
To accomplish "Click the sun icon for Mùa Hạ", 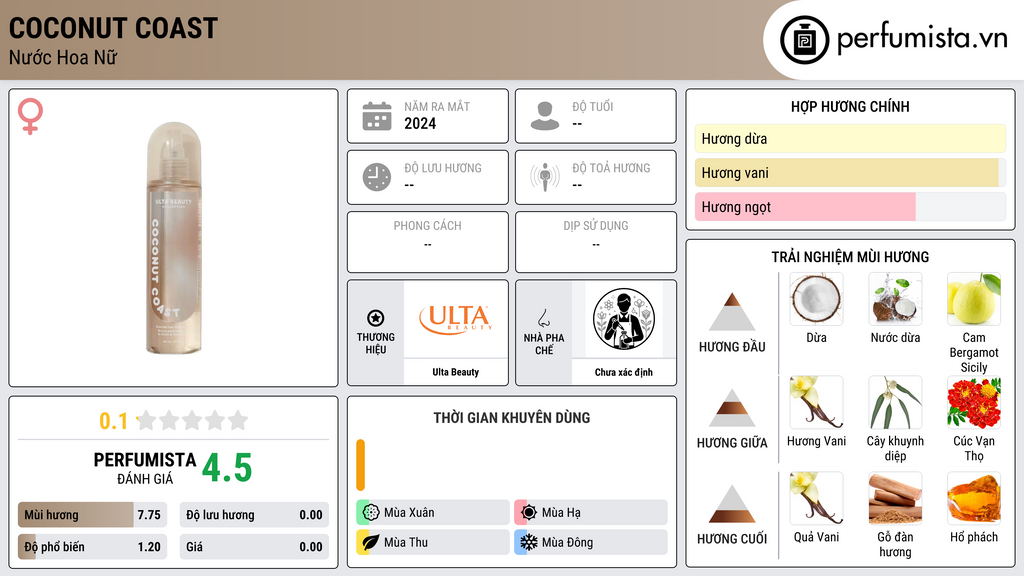I will point(529,512).
